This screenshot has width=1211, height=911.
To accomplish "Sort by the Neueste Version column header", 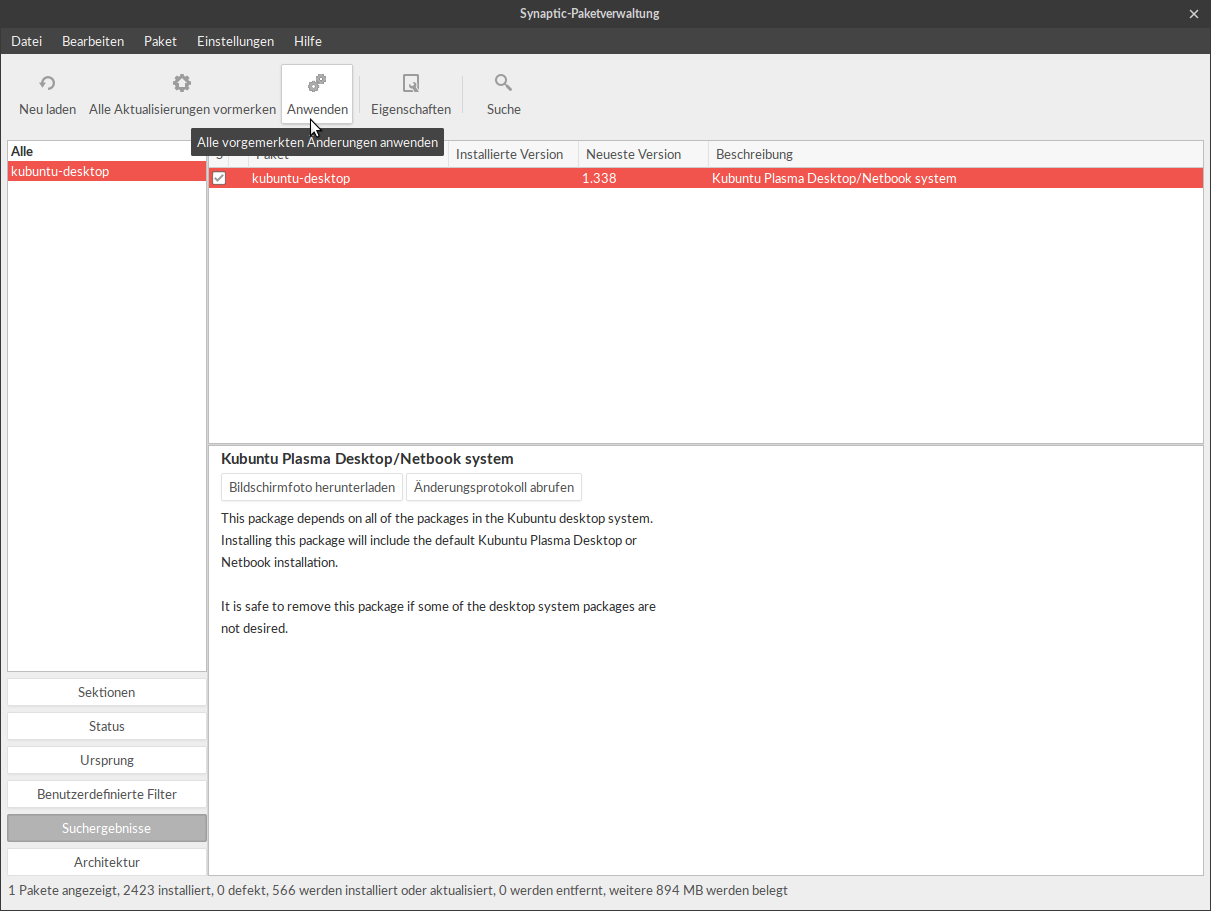I will click(x=643, y=154).
